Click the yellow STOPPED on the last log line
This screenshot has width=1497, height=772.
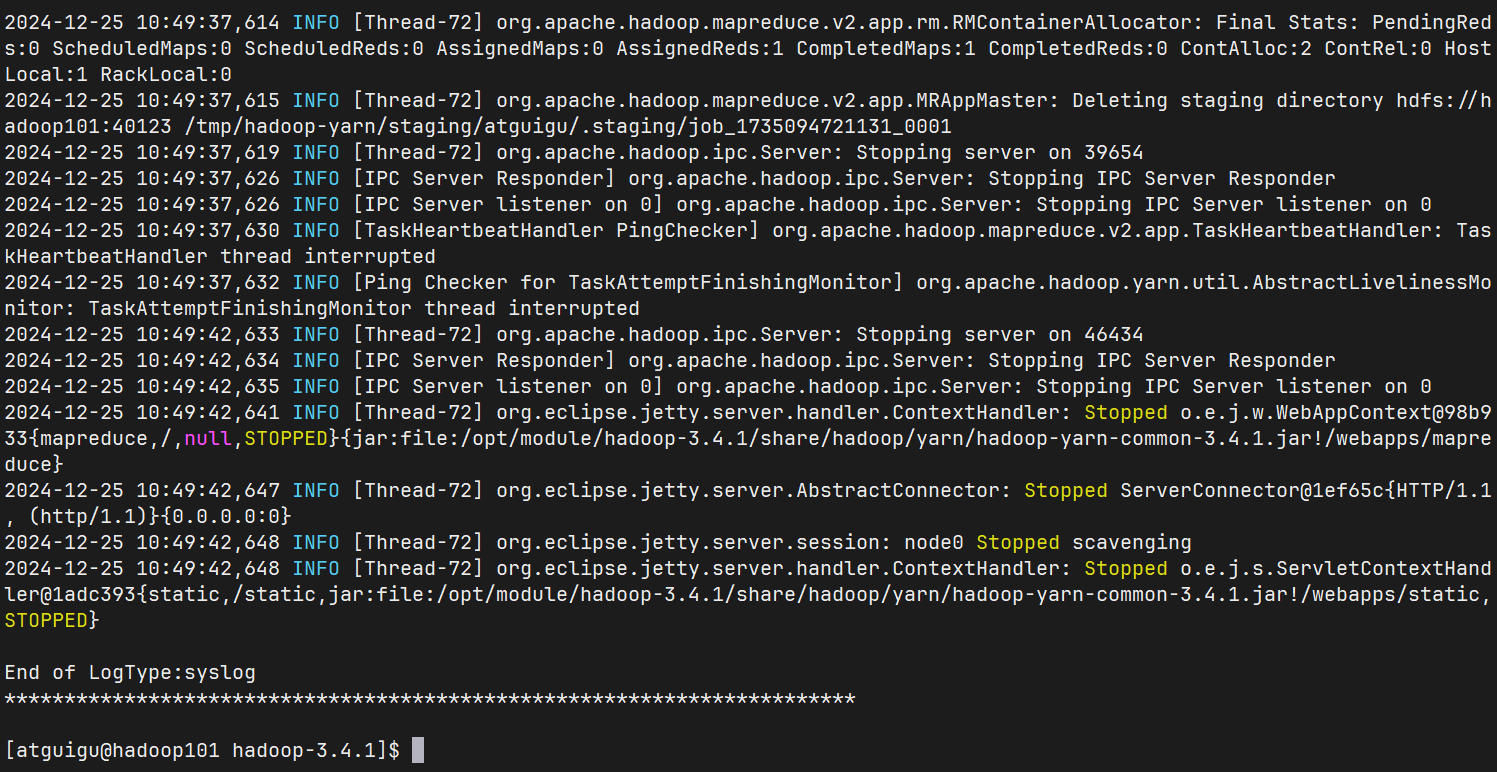[x=46, y=620]
